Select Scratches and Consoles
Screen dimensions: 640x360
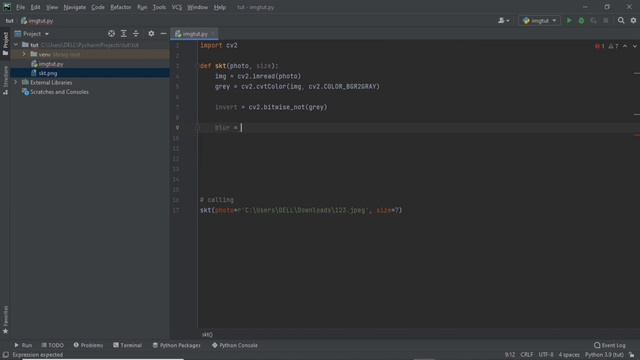[59, 92]
